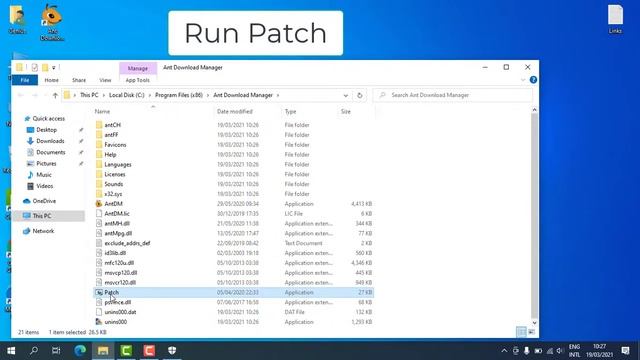Open the Help folder

110,154
